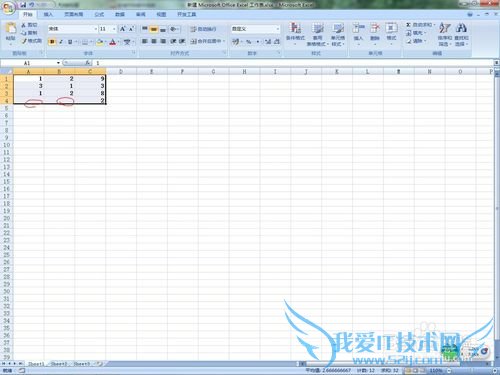The height and width of the screenshot is (375, 500).
Task: Open the font size 11 dropdown
Action: [114, 29]
